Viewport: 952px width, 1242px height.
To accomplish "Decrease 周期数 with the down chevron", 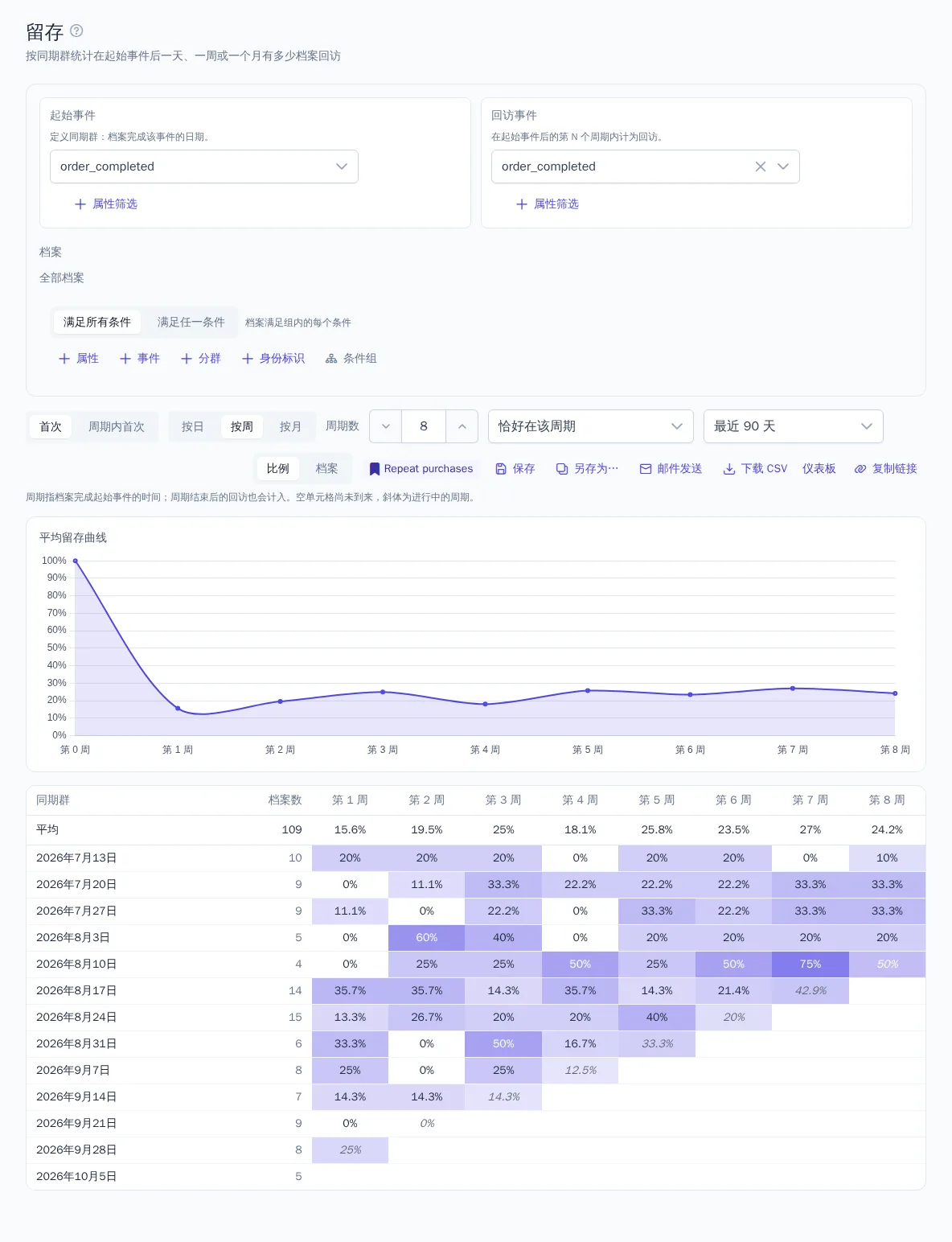I will pos(386,426).
